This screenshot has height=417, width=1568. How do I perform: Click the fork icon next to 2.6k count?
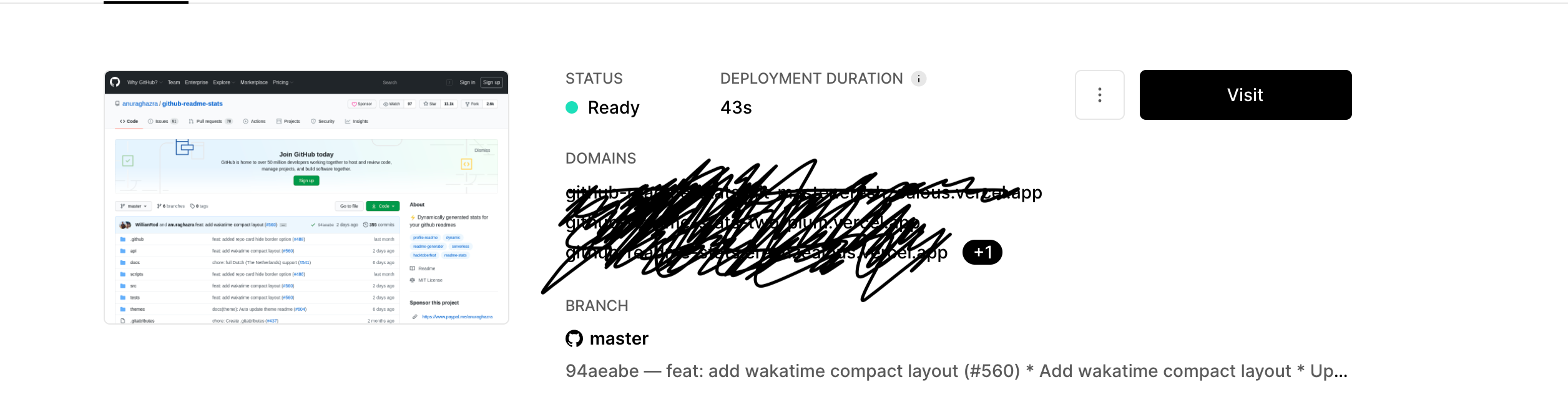click(x=468, y=104)
